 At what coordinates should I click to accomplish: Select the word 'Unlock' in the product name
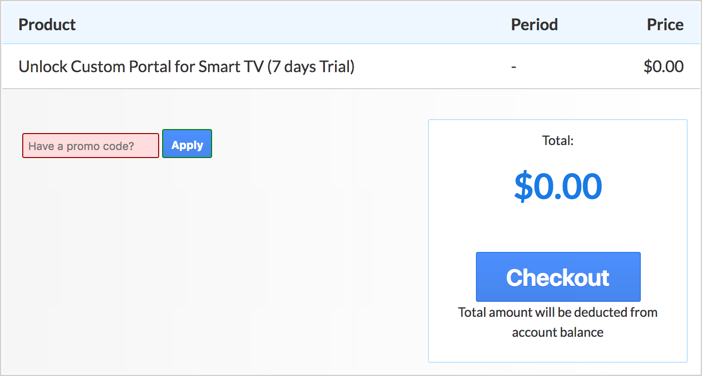click(43, 67)
